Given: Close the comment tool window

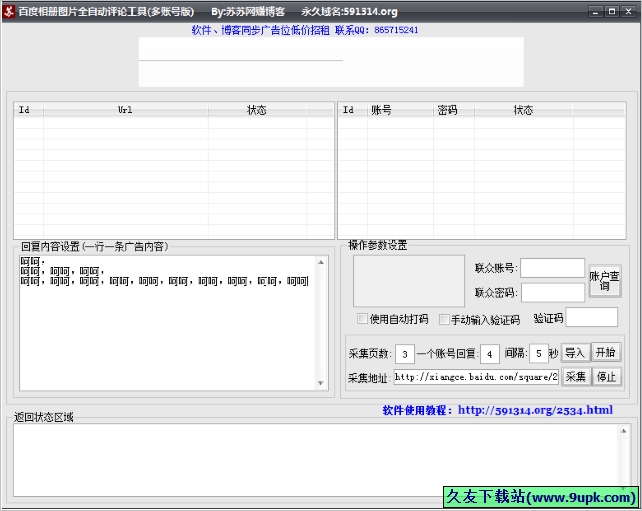Looking at the screenshot, I should pyautogui.click(x=628, y=11).
